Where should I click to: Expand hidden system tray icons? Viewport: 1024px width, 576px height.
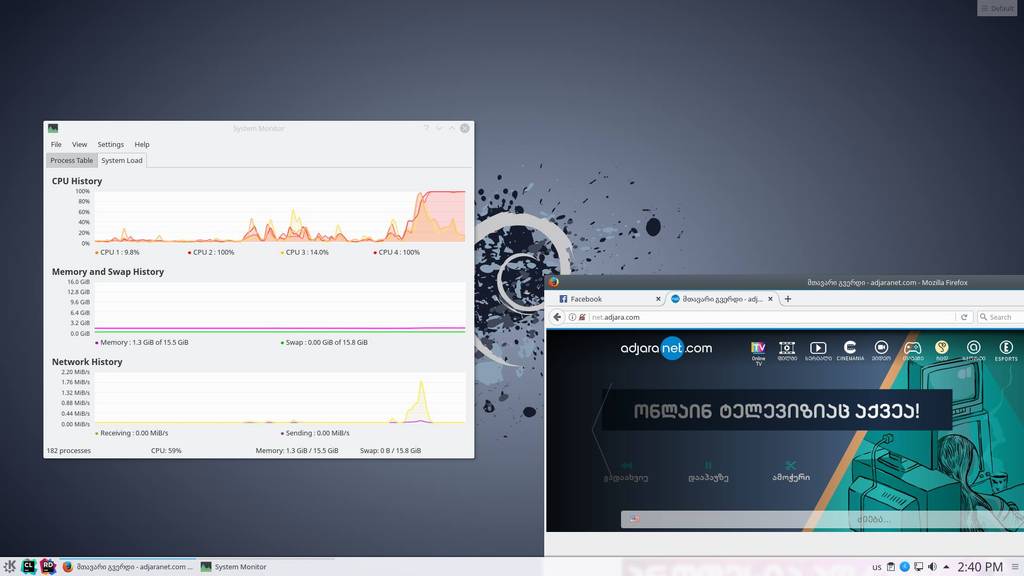click(x=946, y=567)
